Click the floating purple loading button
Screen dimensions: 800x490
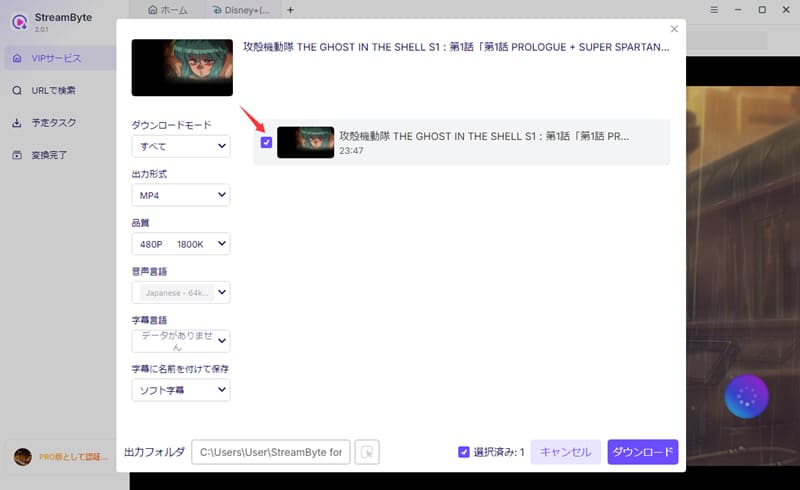click(x=746, y=397)
